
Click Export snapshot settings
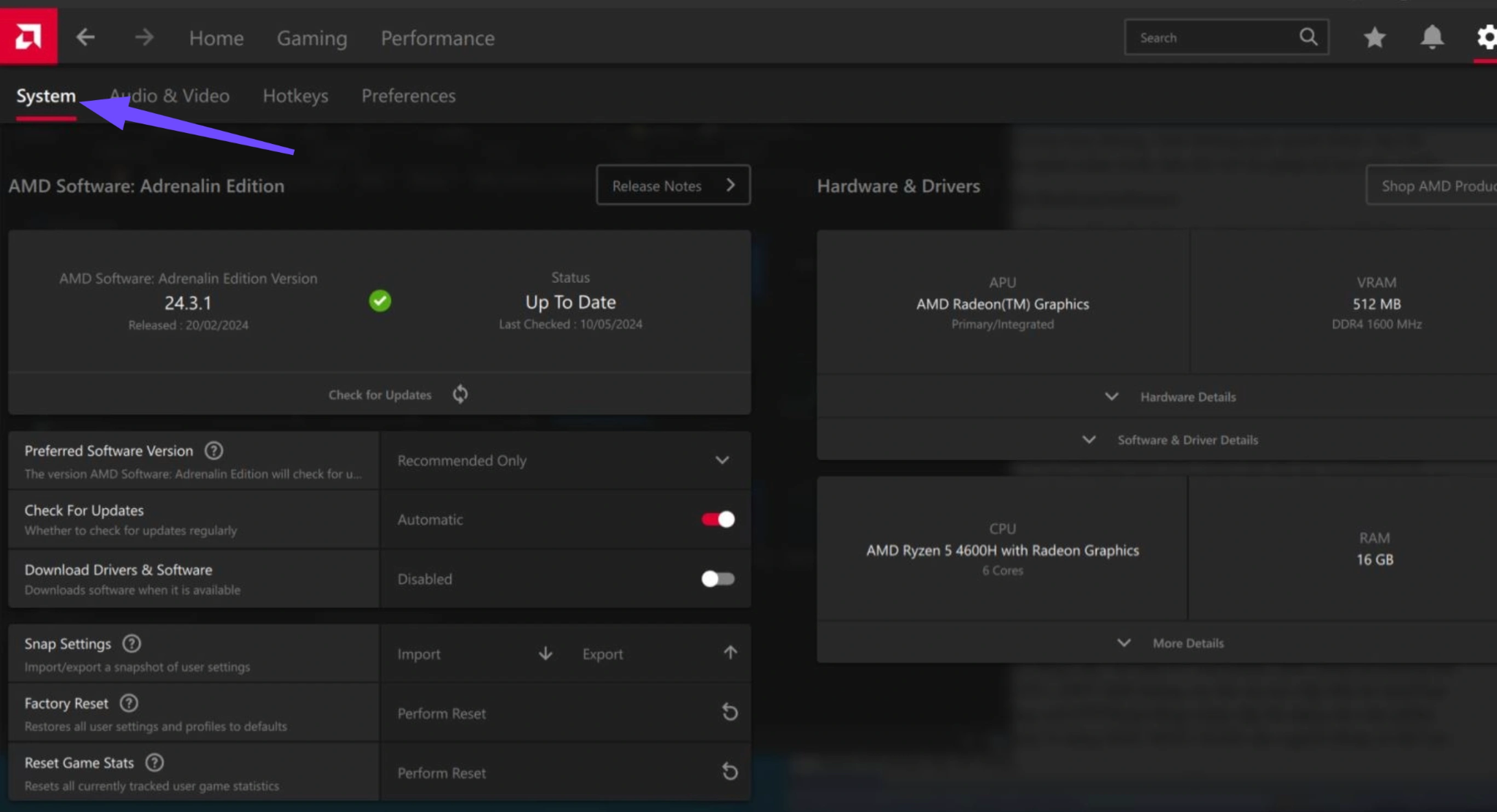coord(602,654)
